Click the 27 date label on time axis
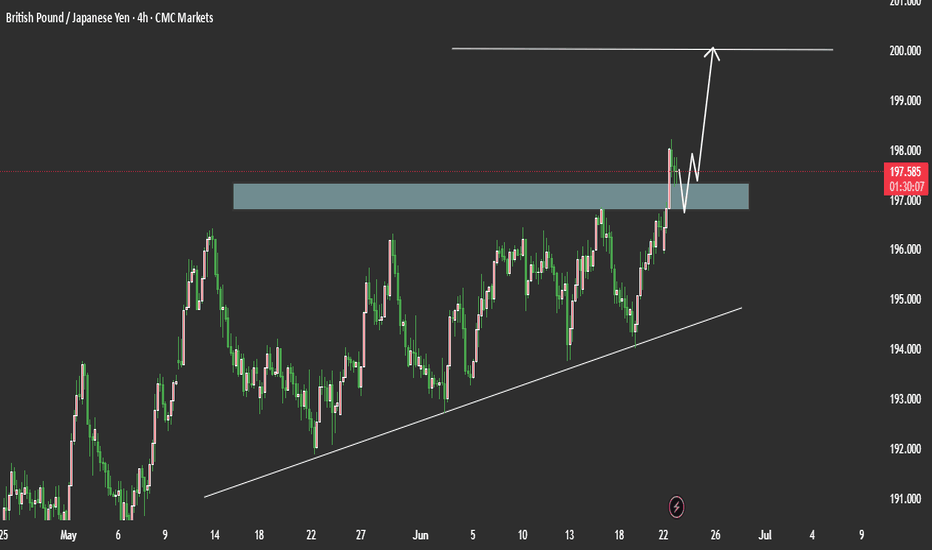The width and height of the screenshot is (932, 550). 360,535
